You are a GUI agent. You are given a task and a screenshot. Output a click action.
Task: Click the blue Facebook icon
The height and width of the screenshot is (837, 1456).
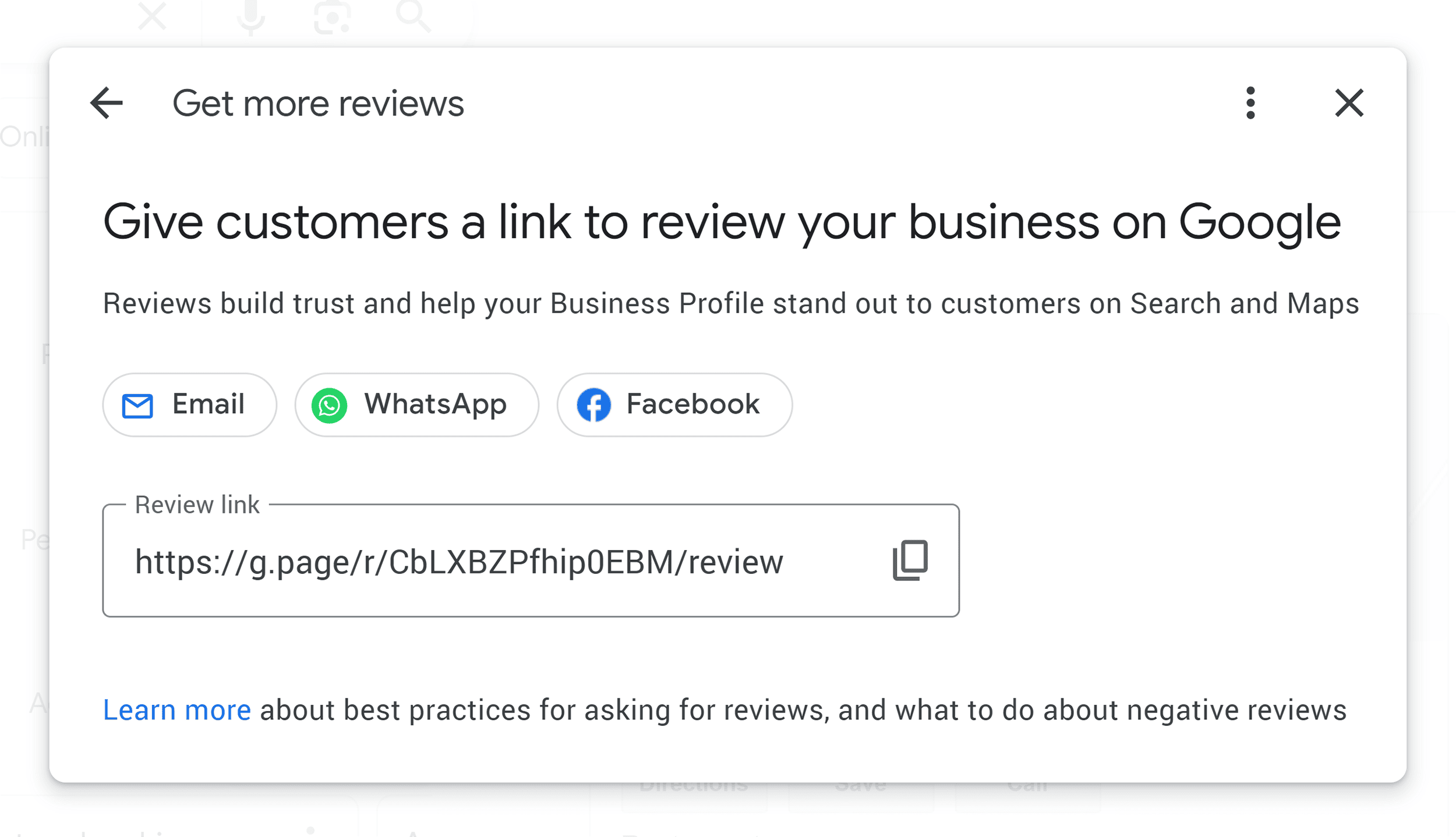pos(593,404)
